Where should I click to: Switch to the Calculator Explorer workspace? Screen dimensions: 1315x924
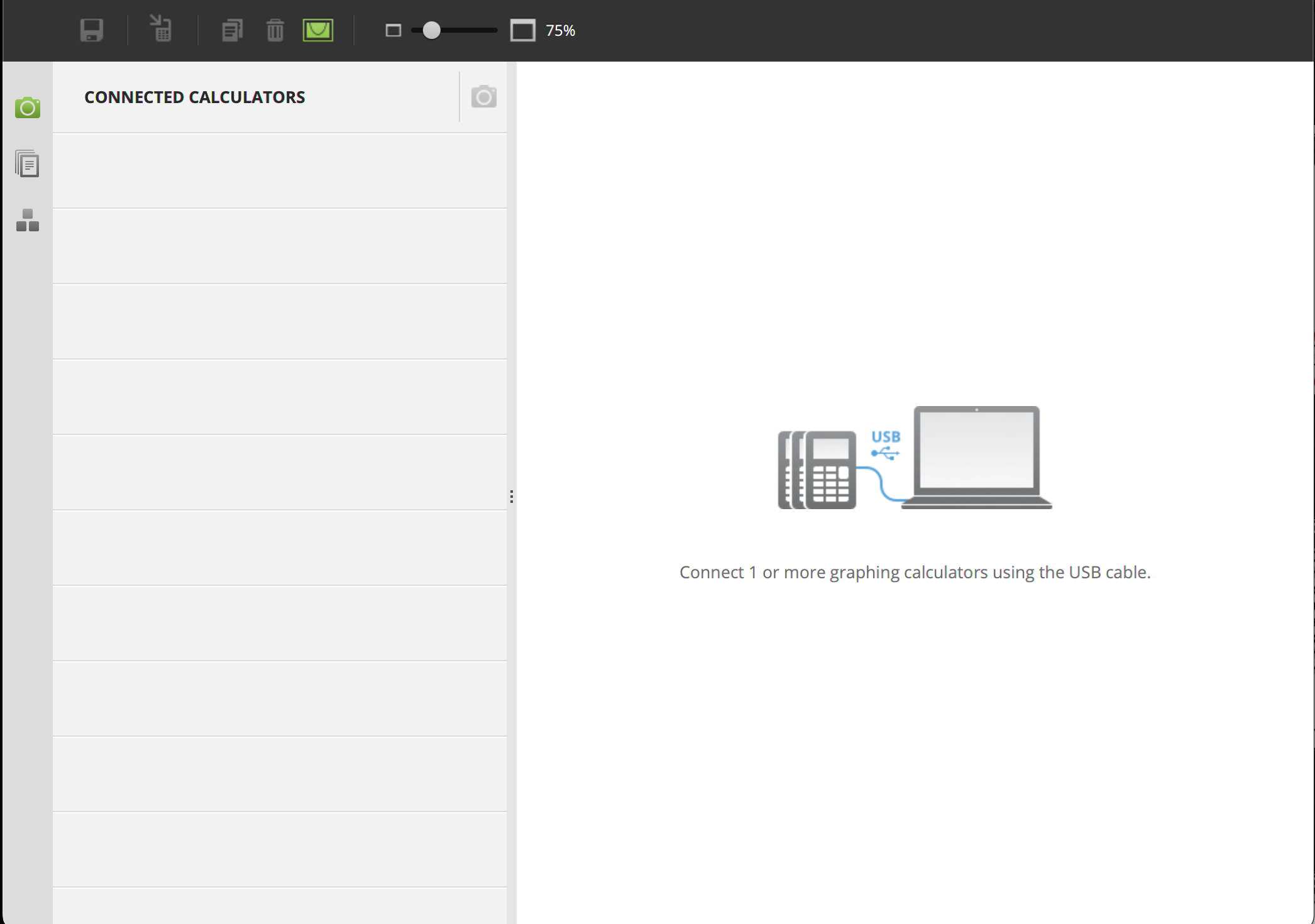[x=28, y=164]
